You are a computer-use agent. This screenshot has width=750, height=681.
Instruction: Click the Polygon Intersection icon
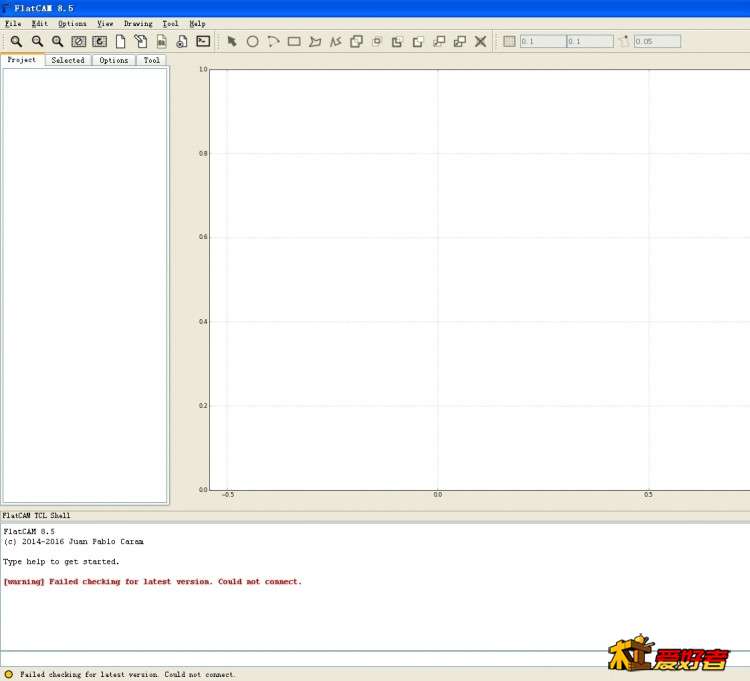[x=377, y=42]
